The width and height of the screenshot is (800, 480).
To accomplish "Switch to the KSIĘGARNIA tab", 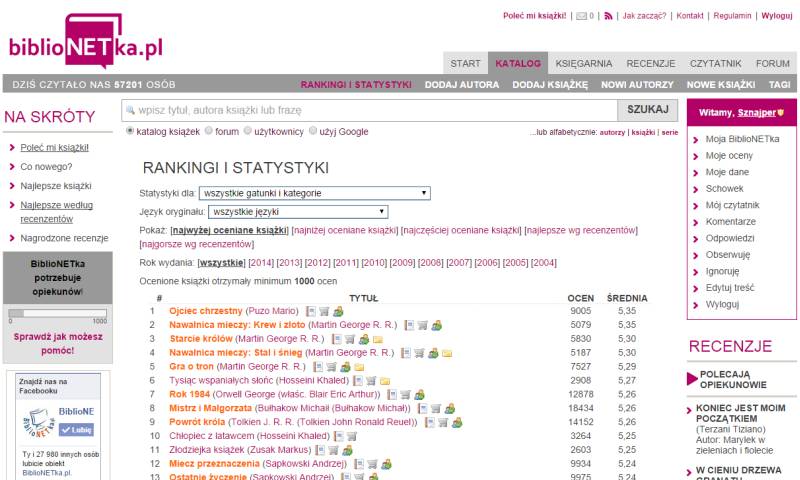I will tap(584, 63).
